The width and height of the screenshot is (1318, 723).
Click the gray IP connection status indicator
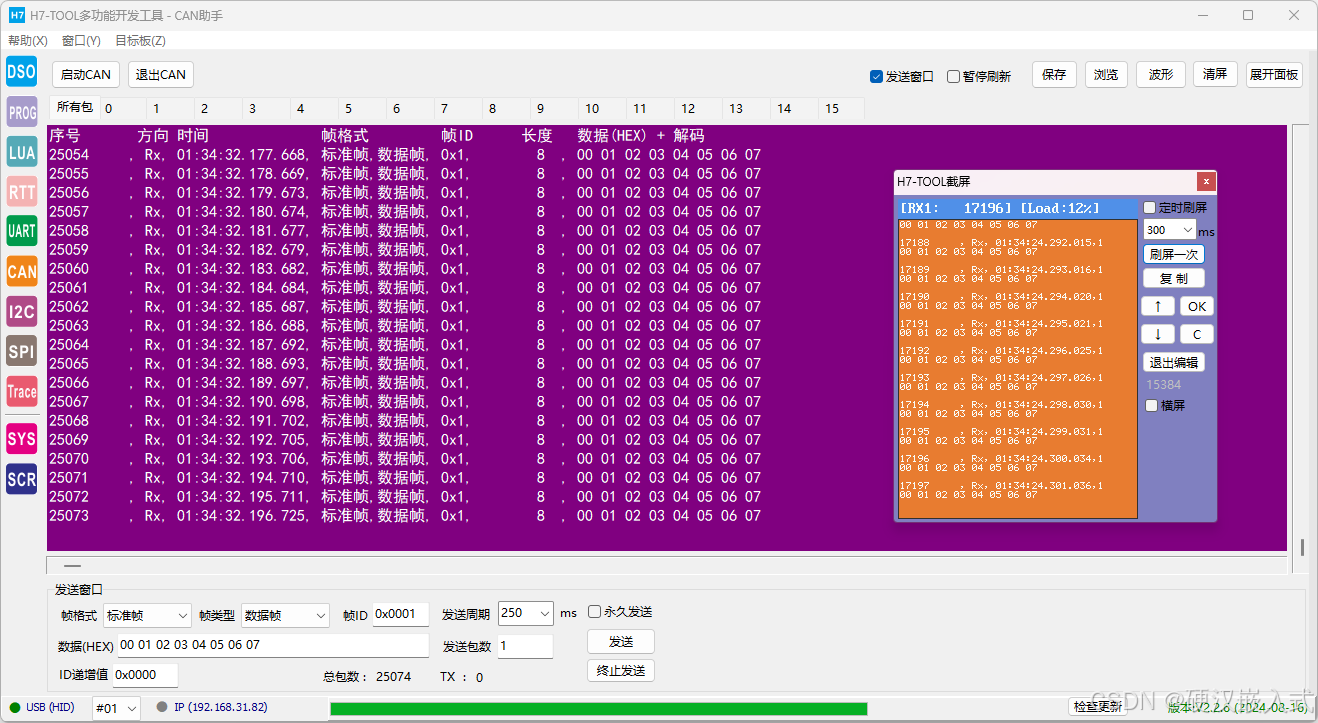click(162, 707)
